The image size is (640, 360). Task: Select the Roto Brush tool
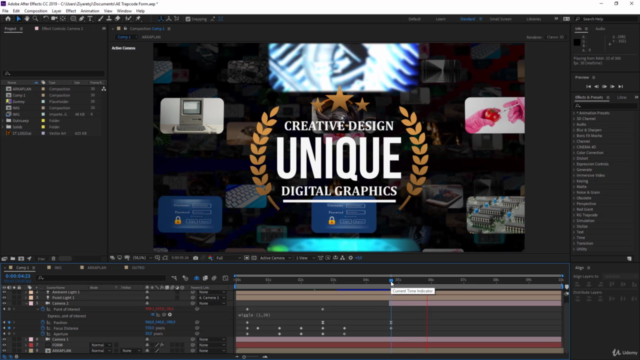[x=128, y=19]
